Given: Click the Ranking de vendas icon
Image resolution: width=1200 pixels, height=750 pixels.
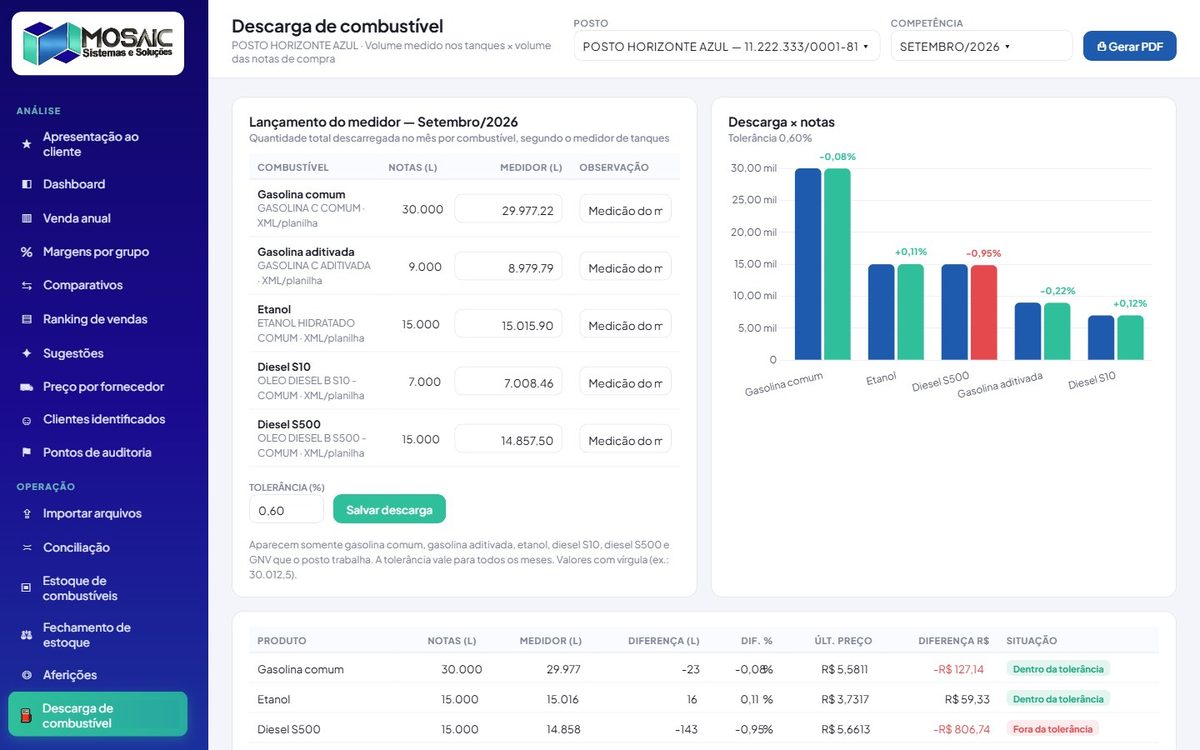Looking at the screenshot, I should (27, 319).
